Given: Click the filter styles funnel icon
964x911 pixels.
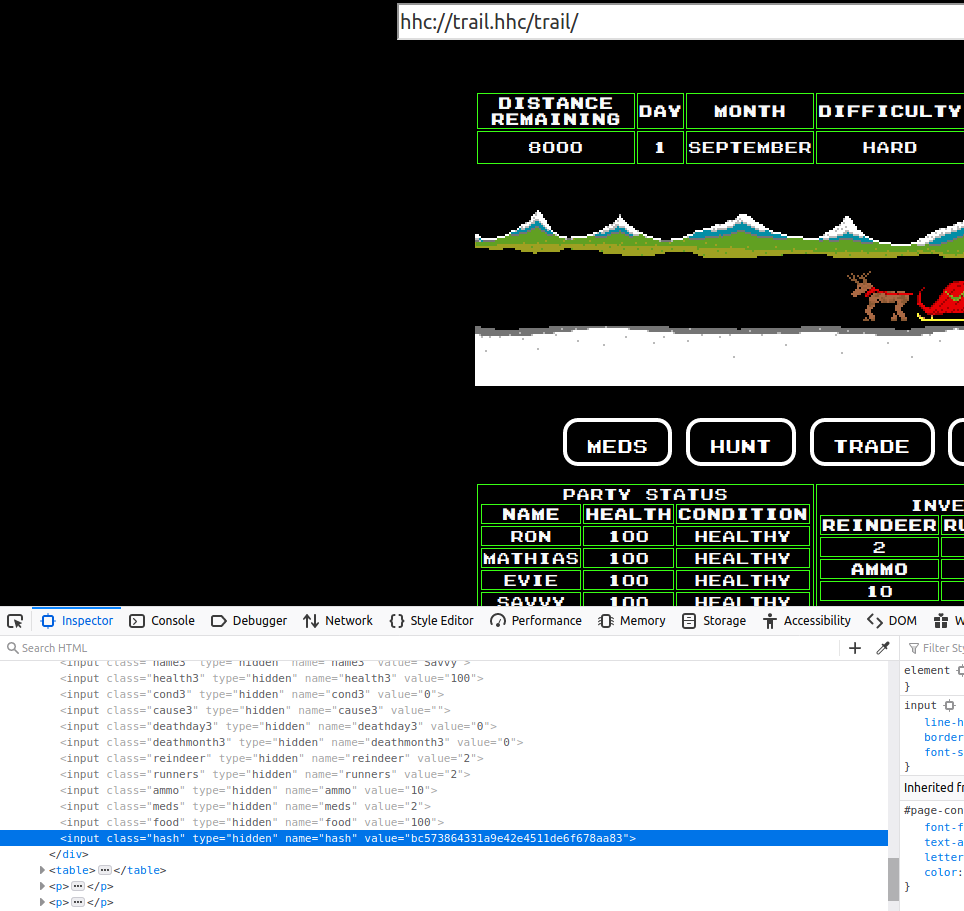Looking at the screenshot, I should [x=914, y=648].
